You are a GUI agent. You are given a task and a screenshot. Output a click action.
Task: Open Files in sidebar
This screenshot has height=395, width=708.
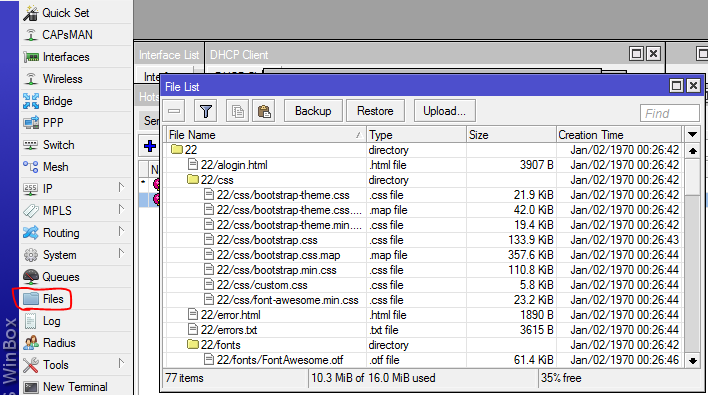click(x=76, y=299)
